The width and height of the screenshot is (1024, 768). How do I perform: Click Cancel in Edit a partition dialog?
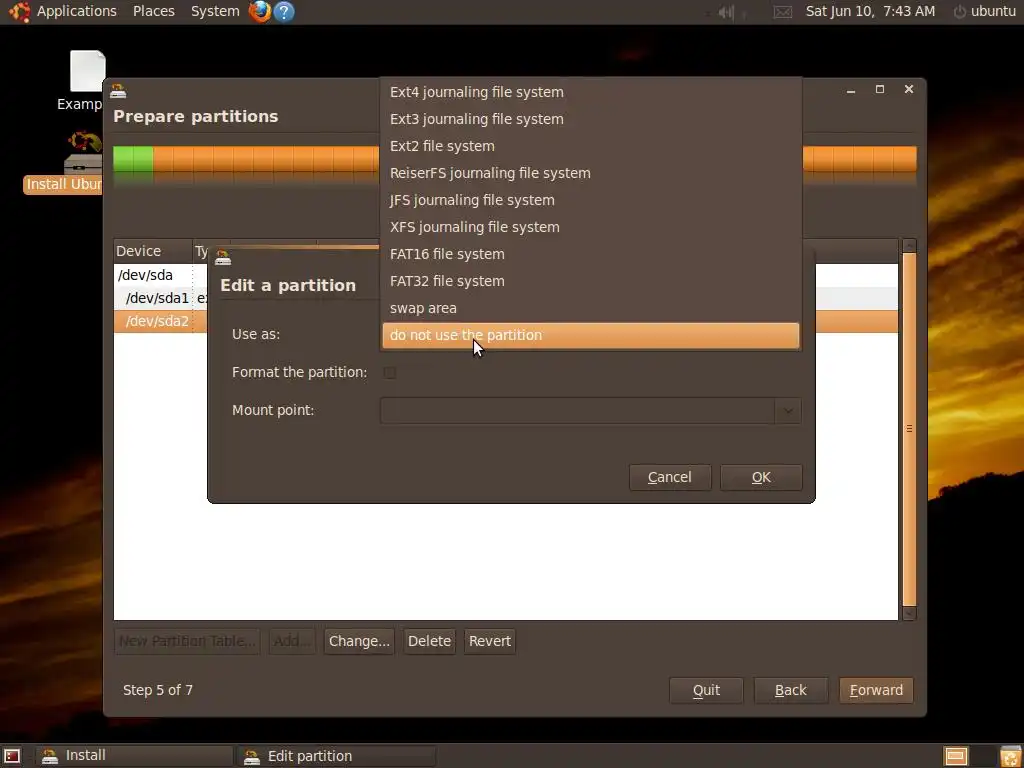point(669,477)
